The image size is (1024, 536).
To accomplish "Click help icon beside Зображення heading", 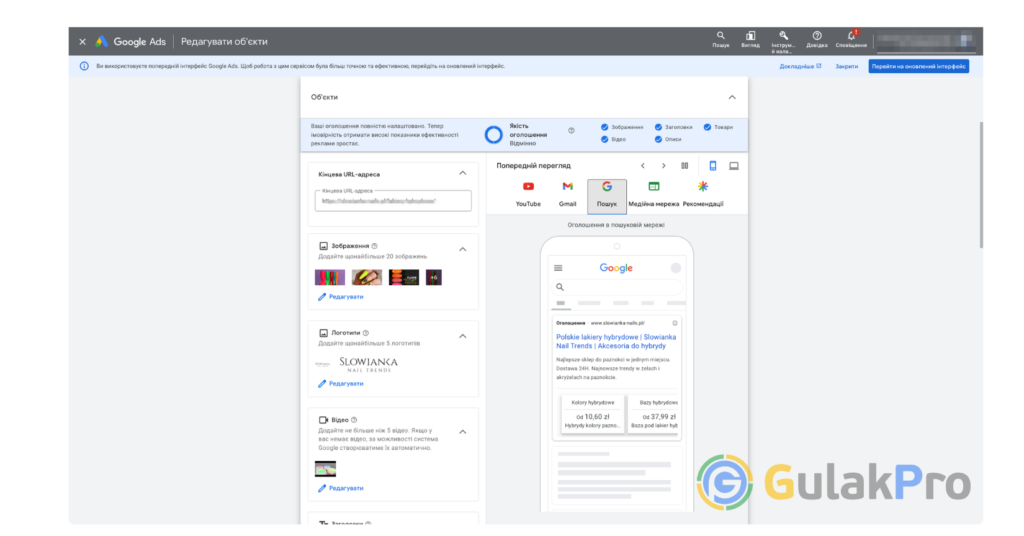I will point(374,246).
